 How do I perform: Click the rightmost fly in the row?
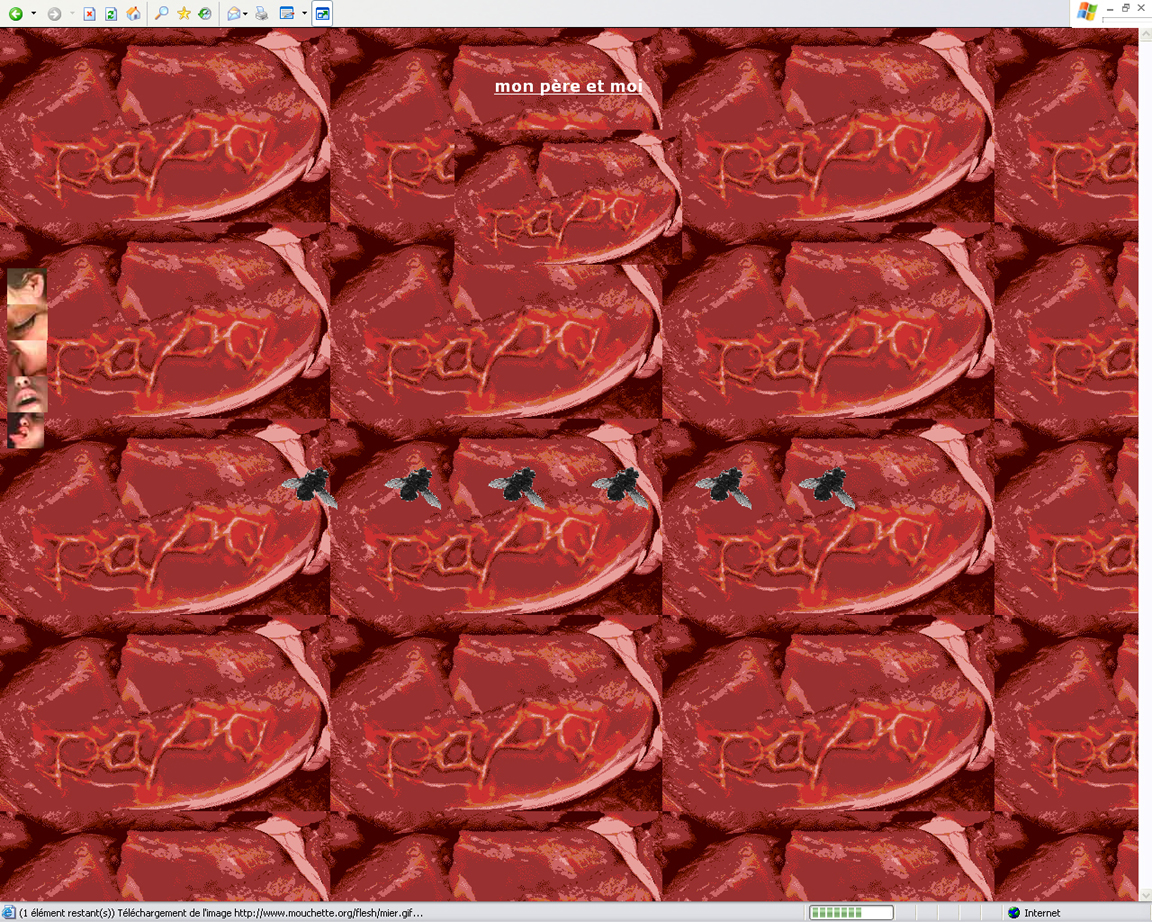click(x=828, y=487)
